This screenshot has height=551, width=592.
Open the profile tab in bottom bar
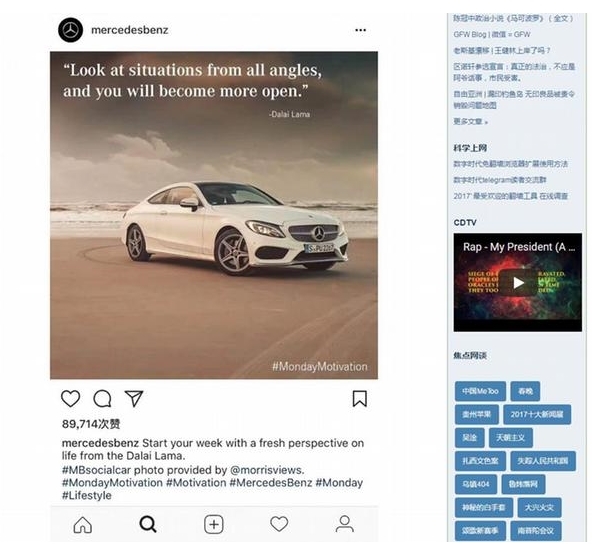pyautogui.click(x=345, y=524)
